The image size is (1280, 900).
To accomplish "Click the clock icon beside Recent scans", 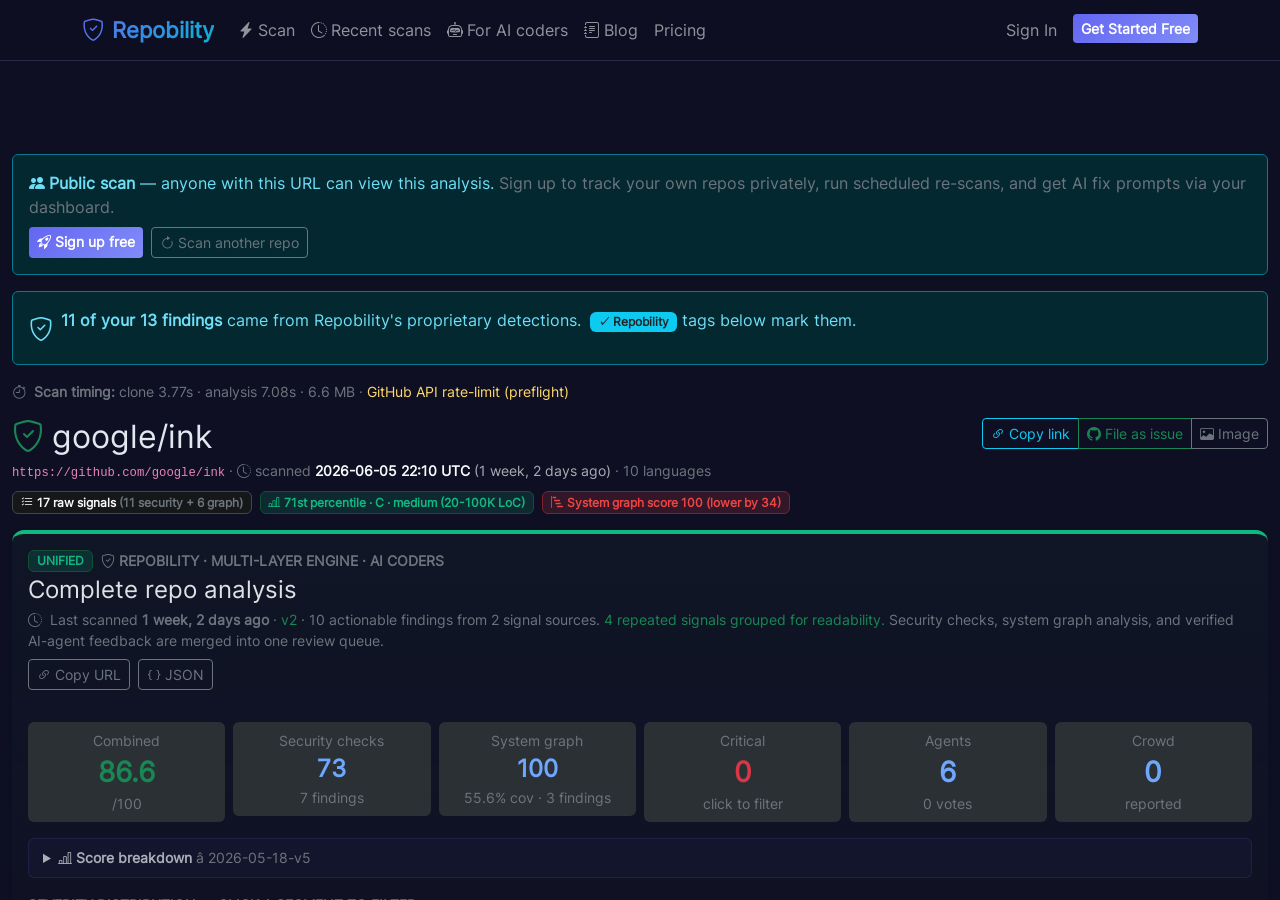I will (319, 30).
